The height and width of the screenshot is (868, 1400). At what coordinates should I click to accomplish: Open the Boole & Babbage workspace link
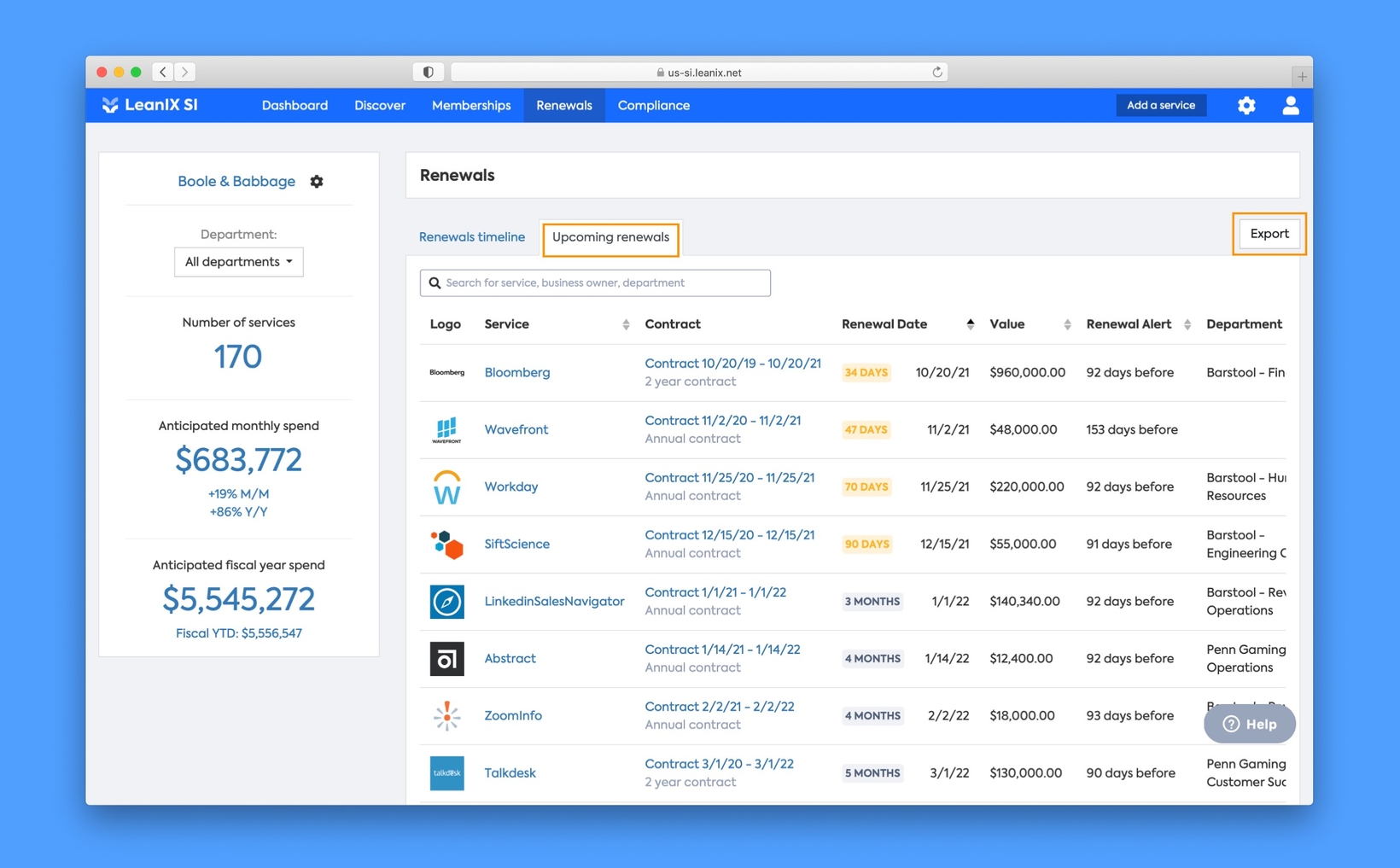[236, 181]
